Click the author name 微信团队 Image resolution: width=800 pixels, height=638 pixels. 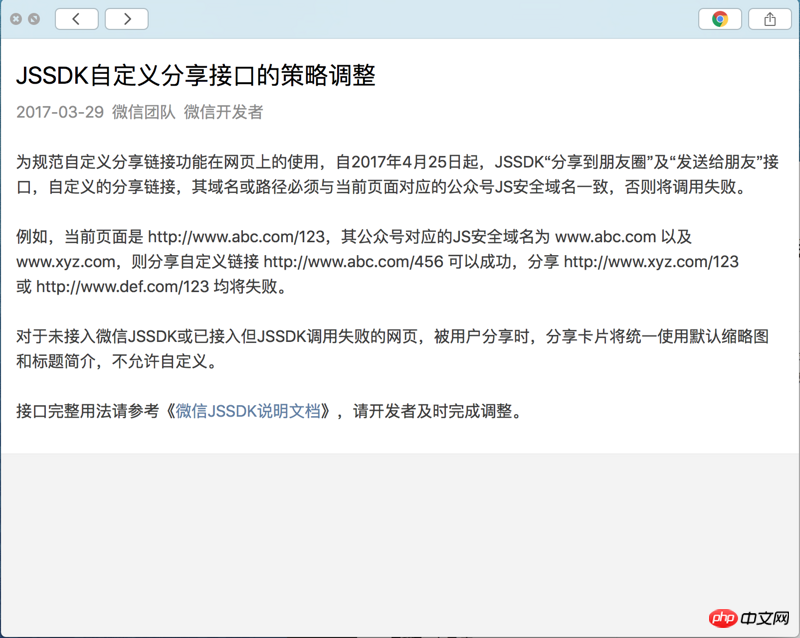143,112
